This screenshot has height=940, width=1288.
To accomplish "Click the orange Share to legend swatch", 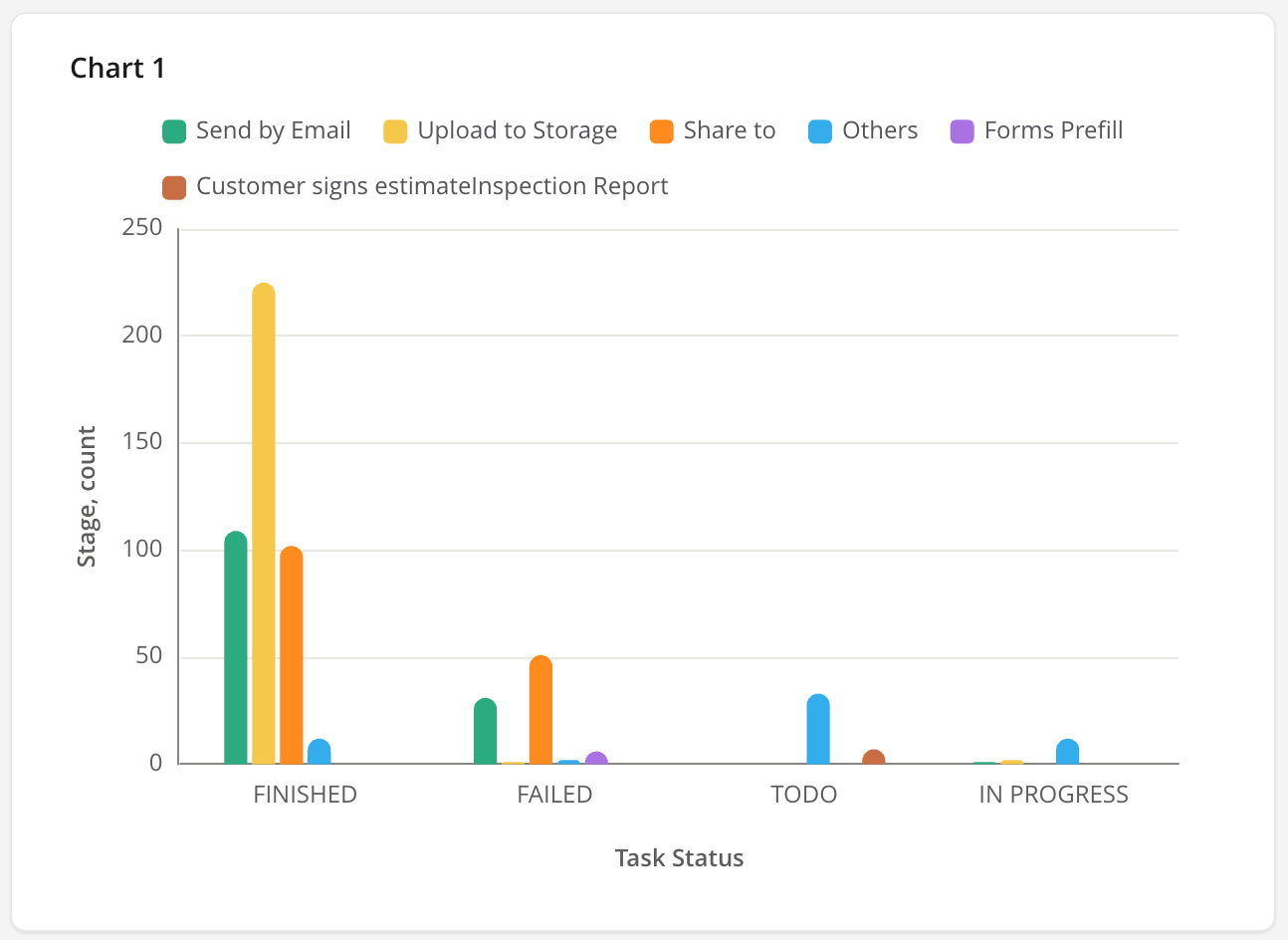I will point(661,131).
